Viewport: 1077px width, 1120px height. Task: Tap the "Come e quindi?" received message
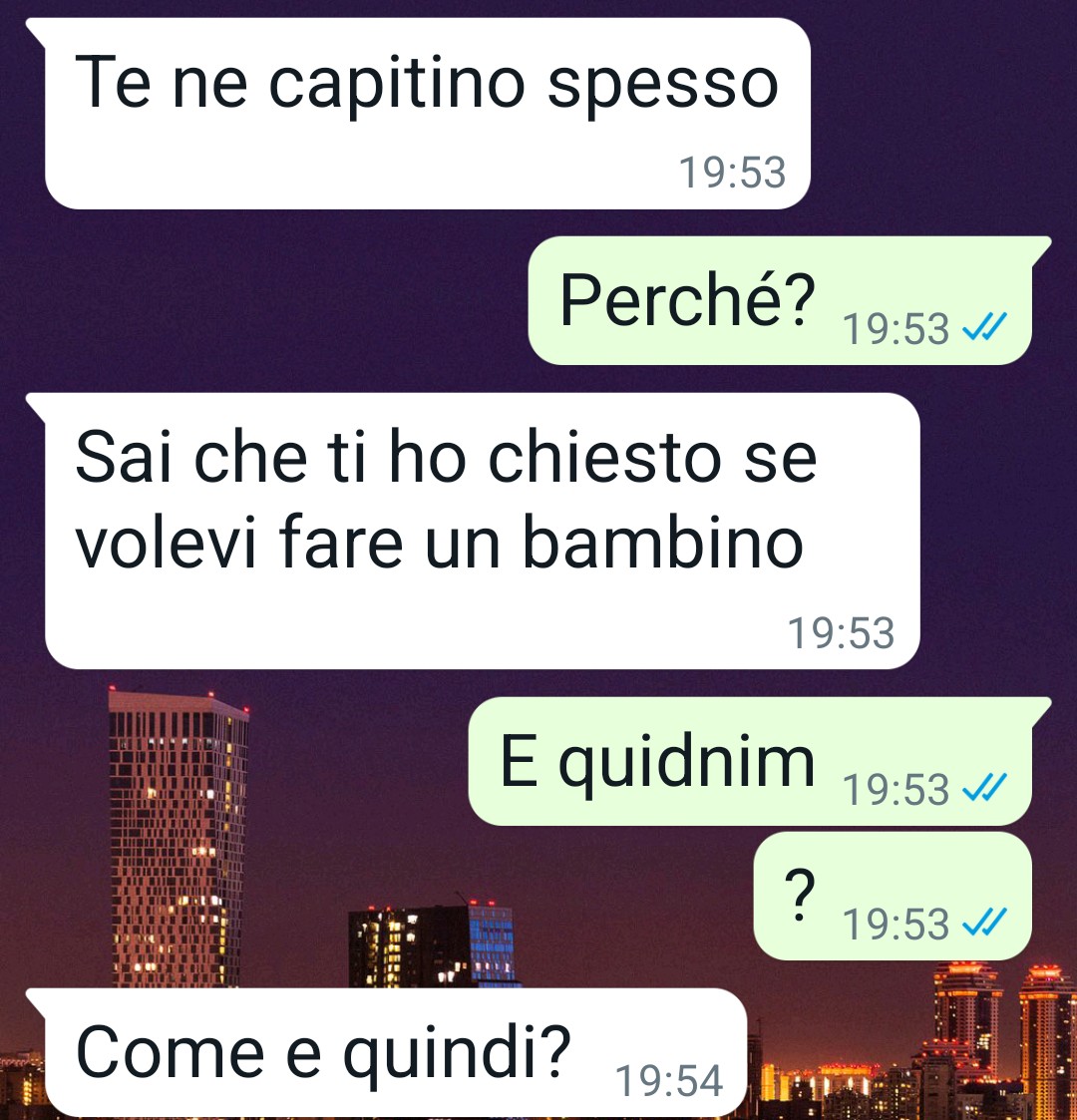click(x=386, y=1053)
